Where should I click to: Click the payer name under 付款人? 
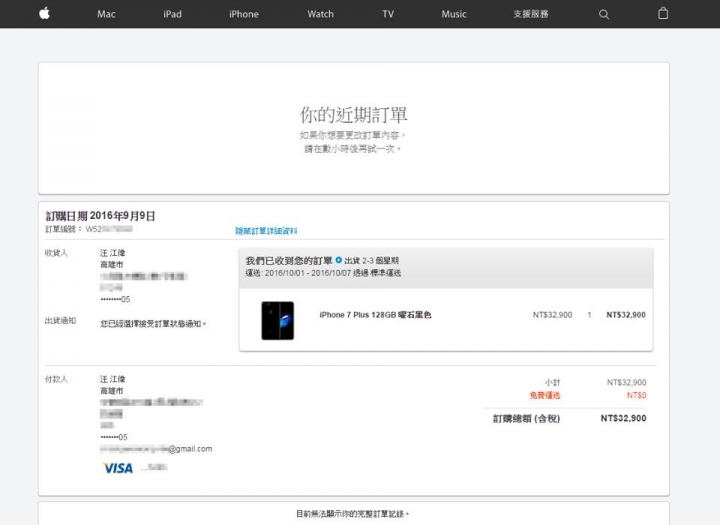pos(112,379)
